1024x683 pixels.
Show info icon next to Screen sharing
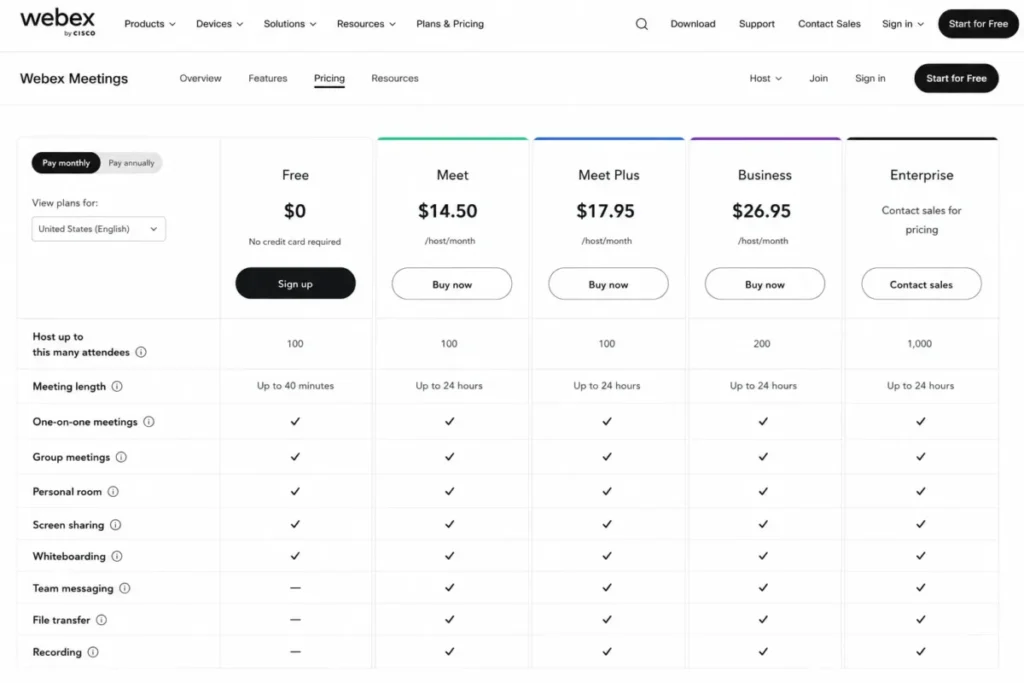click(x=116, y=525)
